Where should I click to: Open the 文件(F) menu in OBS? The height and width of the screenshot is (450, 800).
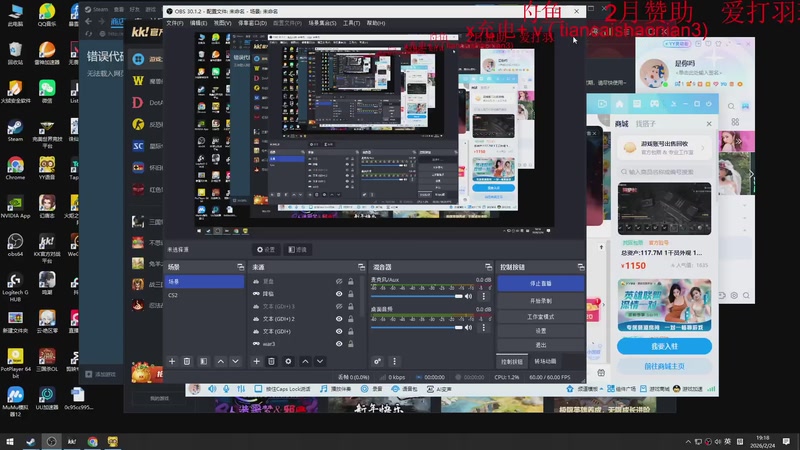[174, 23]
